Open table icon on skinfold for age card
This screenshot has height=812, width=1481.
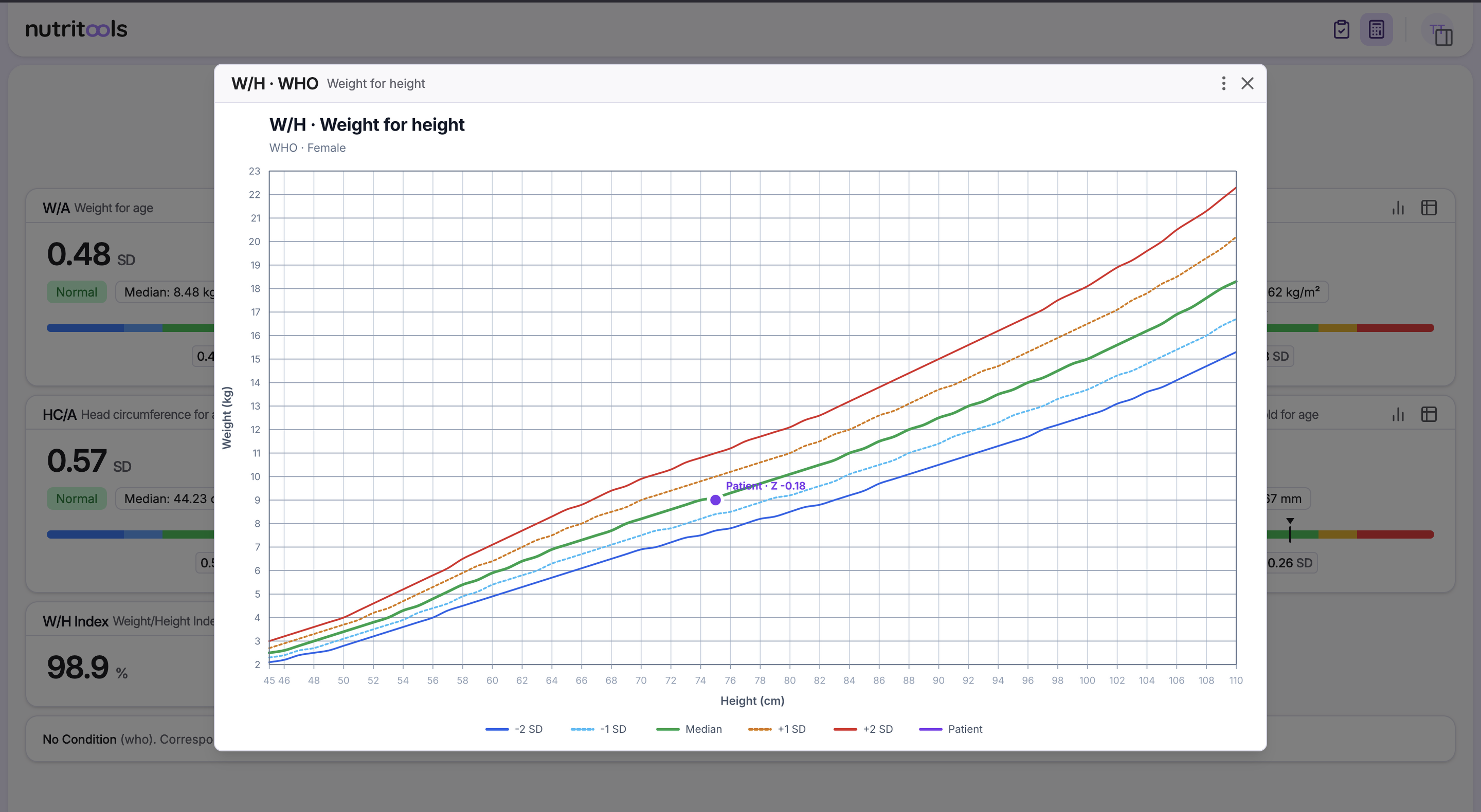pyautogui.click(x=1429, y=414)
